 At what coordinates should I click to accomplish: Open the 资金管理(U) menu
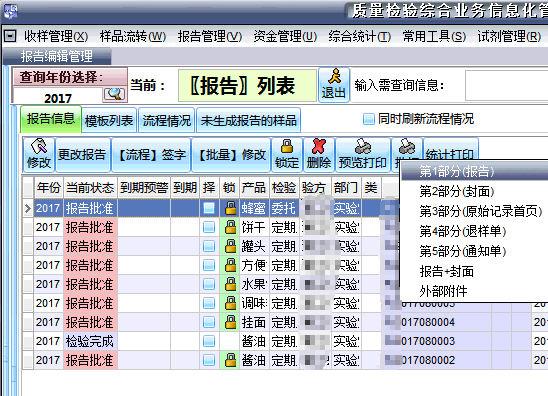(285, 36)
